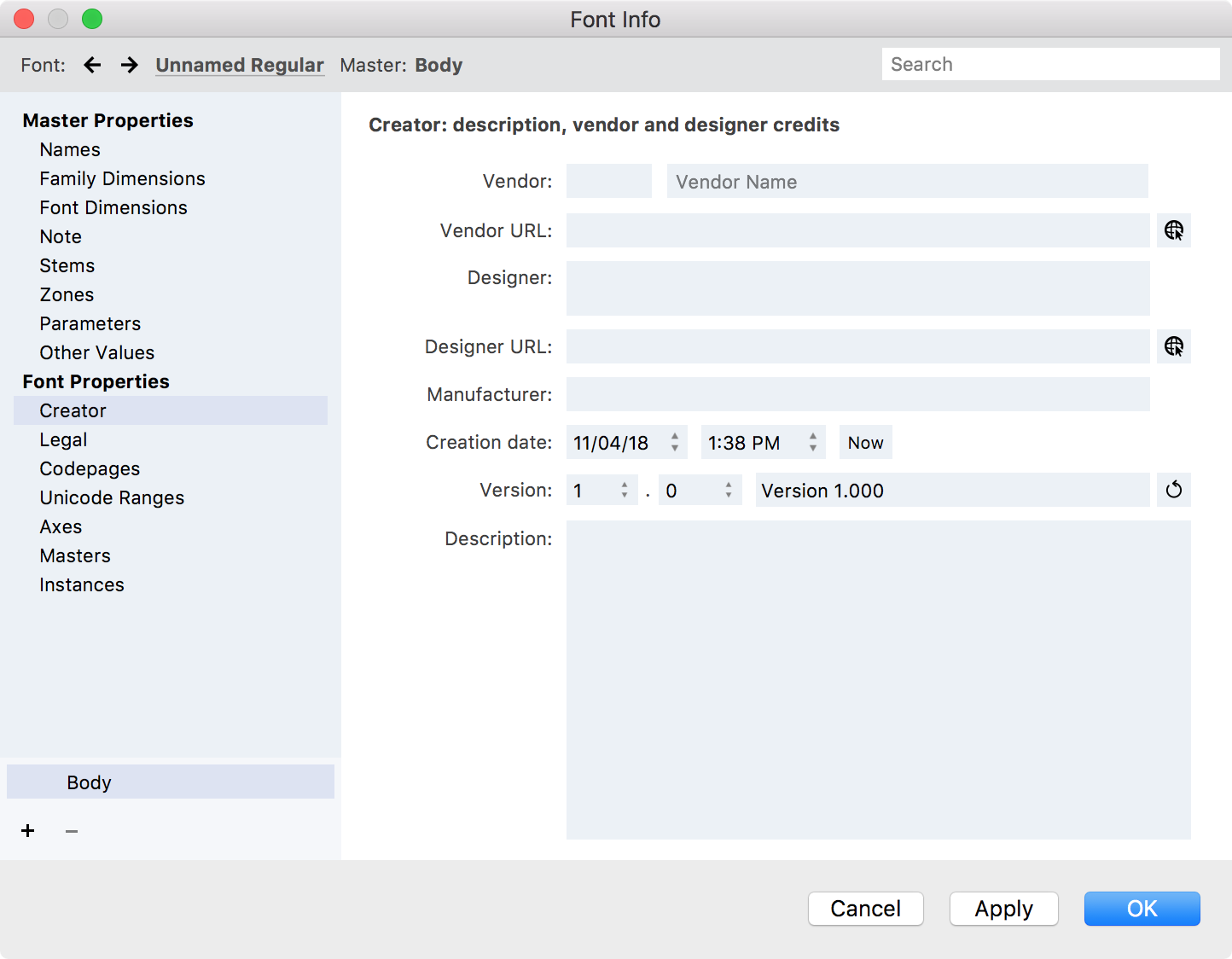Click the major version number field

point(602,490)
